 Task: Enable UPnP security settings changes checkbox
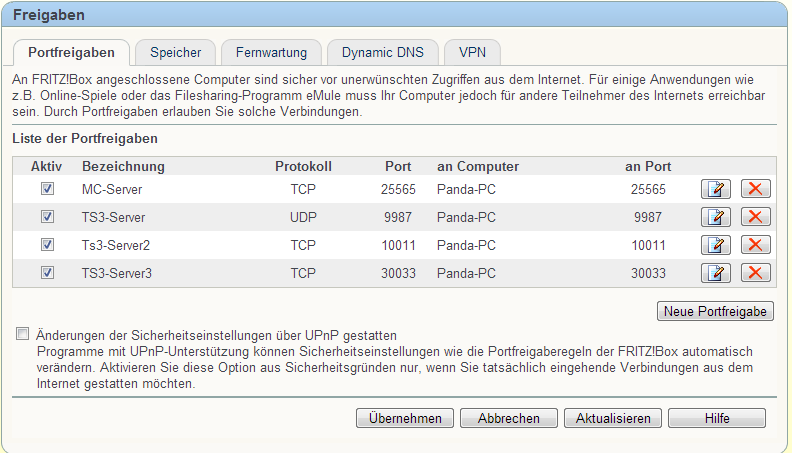pos(22,334)
